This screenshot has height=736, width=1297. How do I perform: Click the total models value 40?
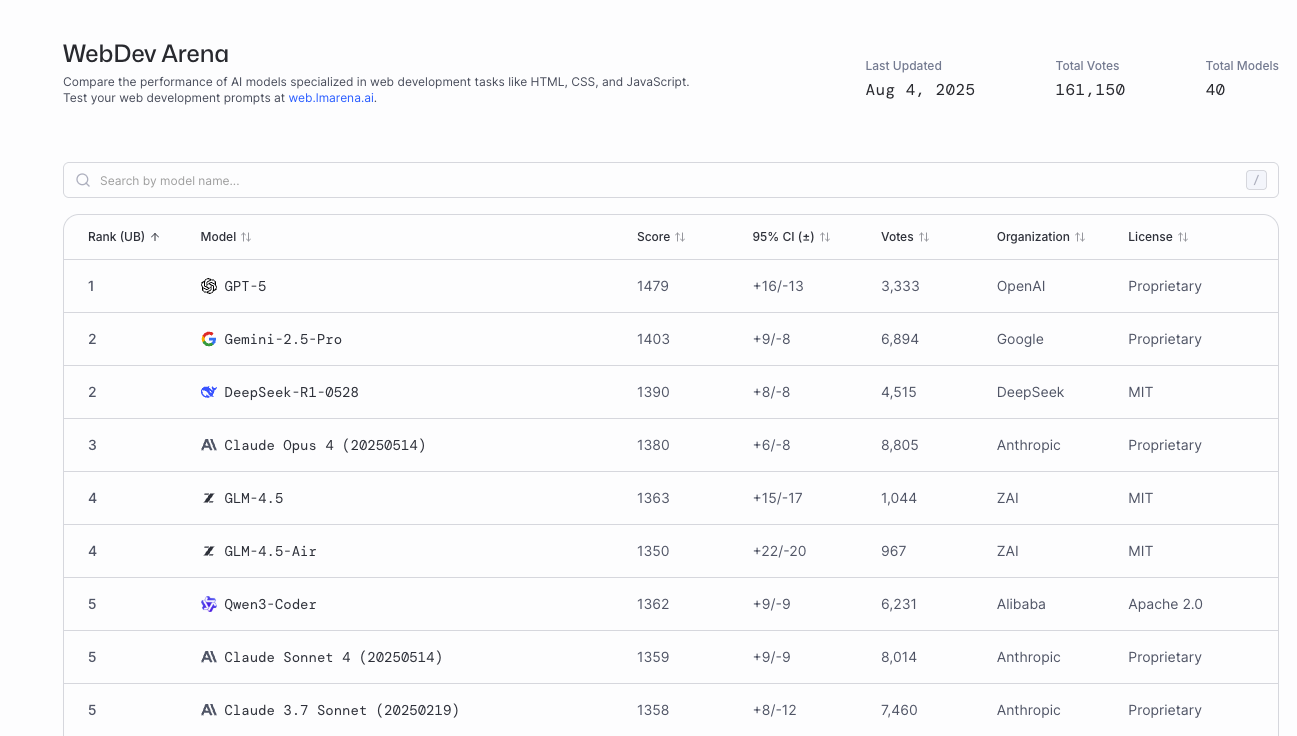tap(1215, 90)
